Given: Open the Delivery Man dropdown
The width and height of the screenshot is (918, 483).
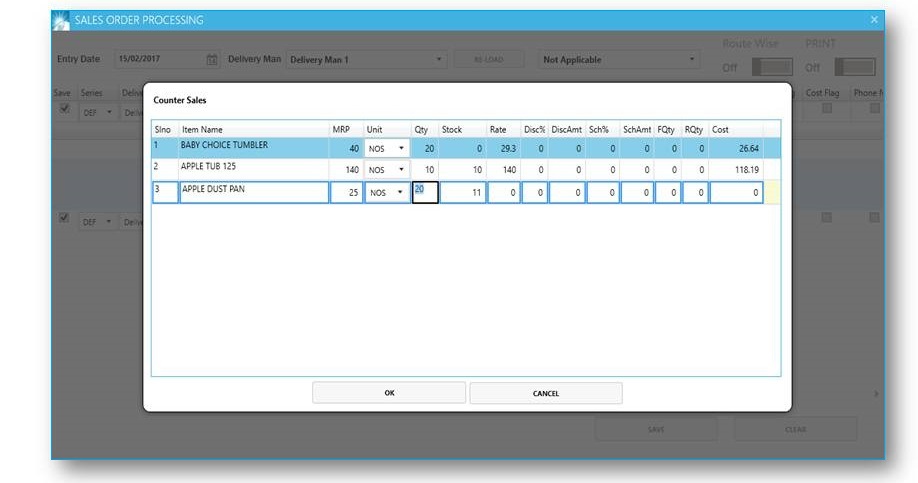Looking at the screenshot, I should 439,60.
